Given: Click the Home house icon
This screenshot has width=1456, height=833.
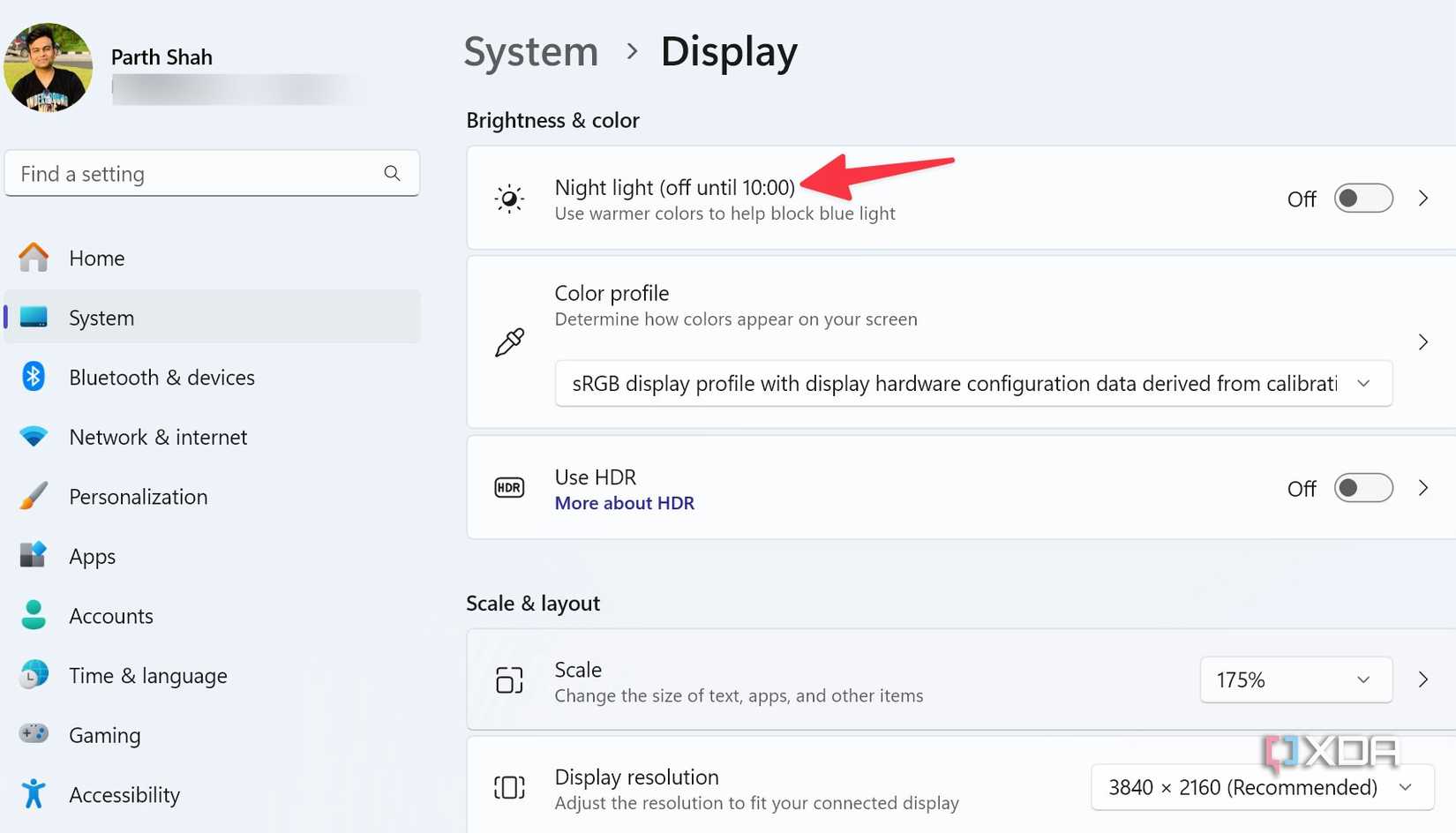Looking at the screenshot, I should pos(34,258).
